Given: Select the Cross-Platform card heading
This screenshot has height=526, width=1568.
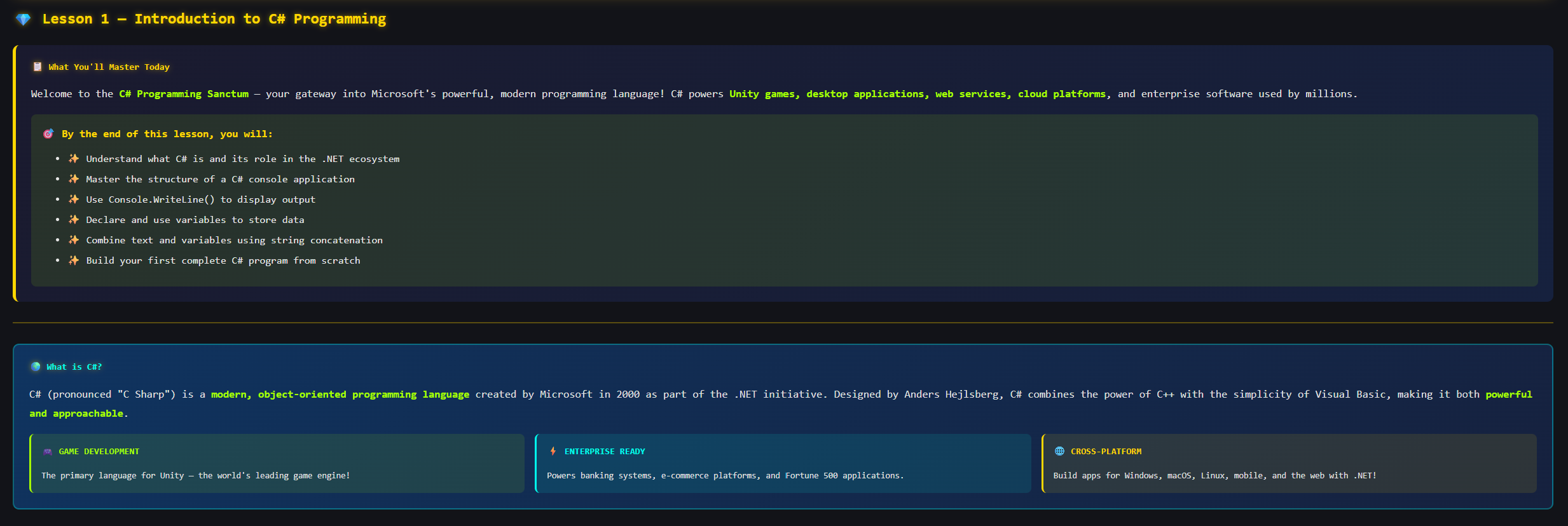Looking at the screenshot, I should (x=1106, y=452).
